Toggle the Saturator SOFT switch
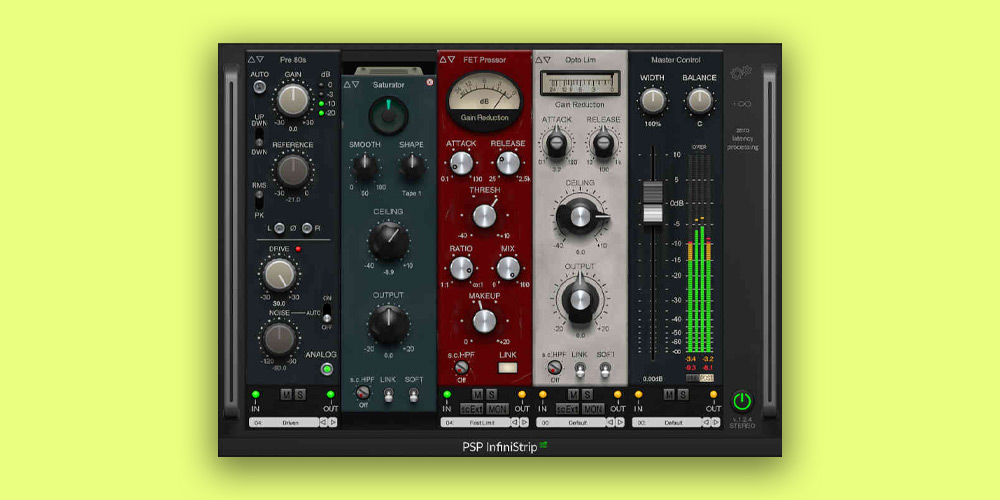Image resolution: width=1000 pixels, height=500 pixels. point(414,393)
